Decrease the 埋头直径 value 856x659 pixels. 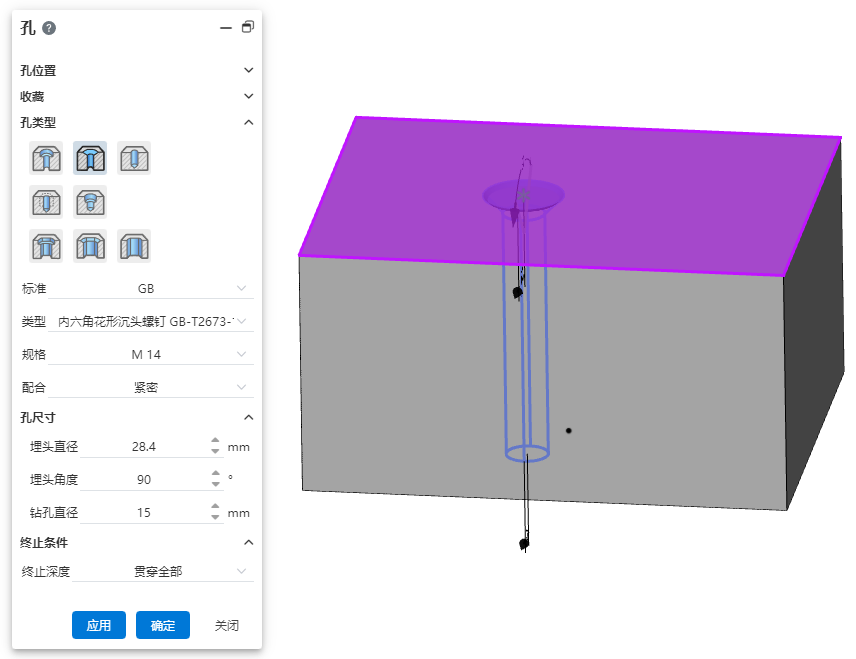[x=215, y=452]
